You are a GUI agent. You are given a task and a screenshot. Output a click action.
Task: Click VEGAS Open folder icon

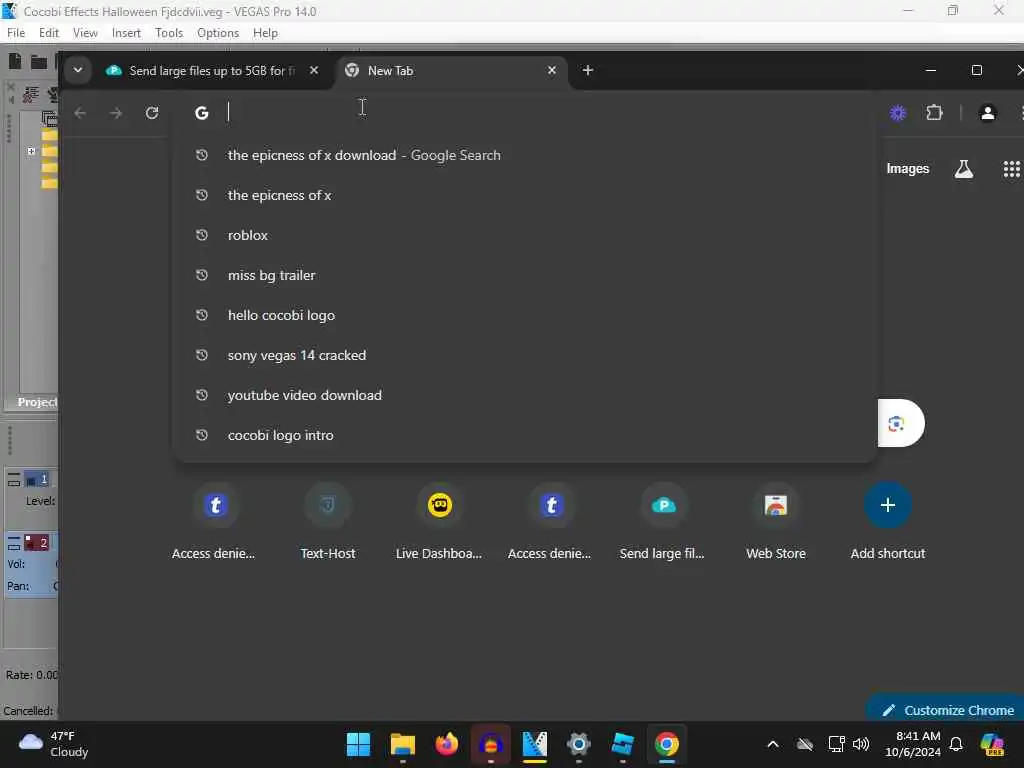point(39,62)
